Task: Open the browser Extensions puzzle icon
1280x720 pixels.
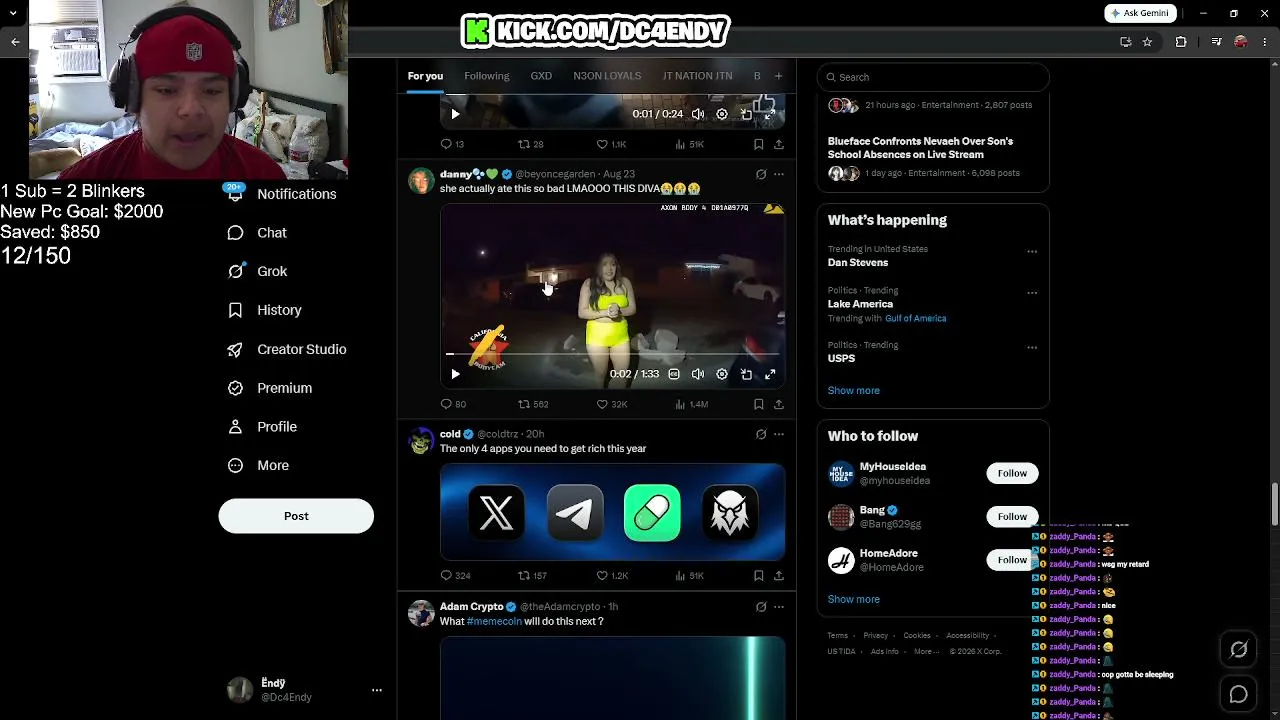Action: [1181, 42]
